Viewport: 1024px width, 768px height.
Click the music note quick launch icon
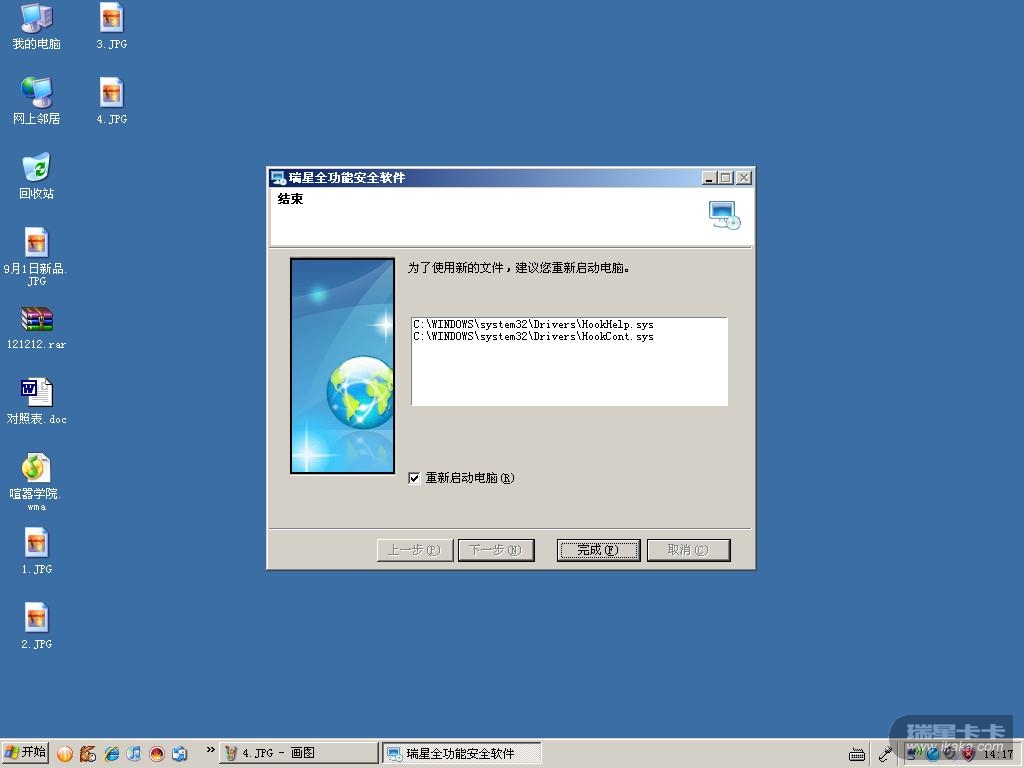pyautogui.click(x=134, y=754)
